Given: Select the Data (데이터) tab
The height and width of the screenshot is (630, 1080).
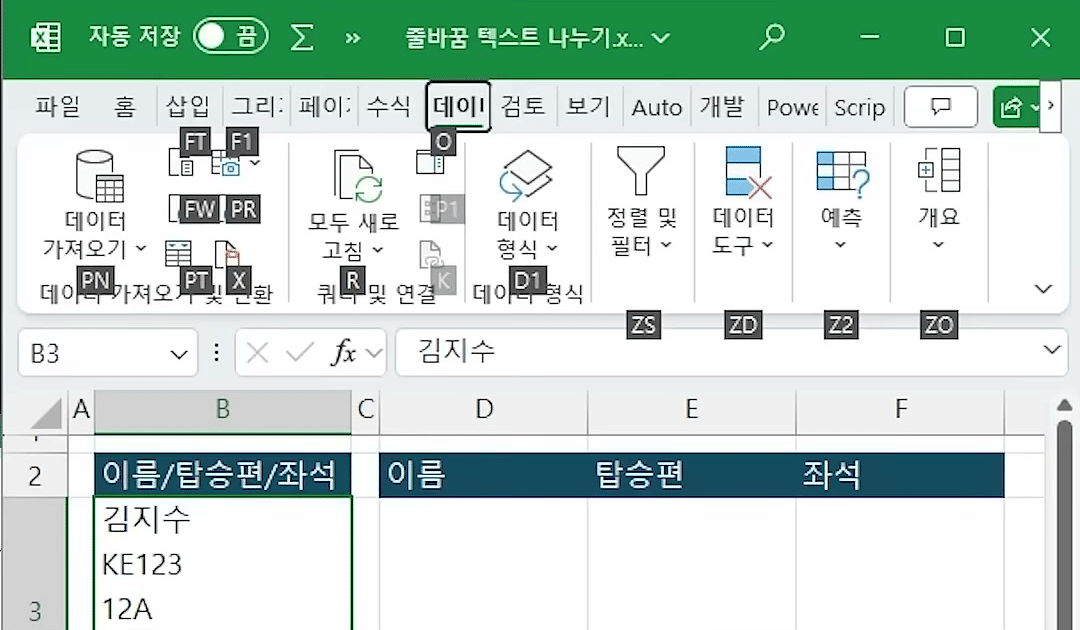Looking at the screenshot, I should pos(458,107).
